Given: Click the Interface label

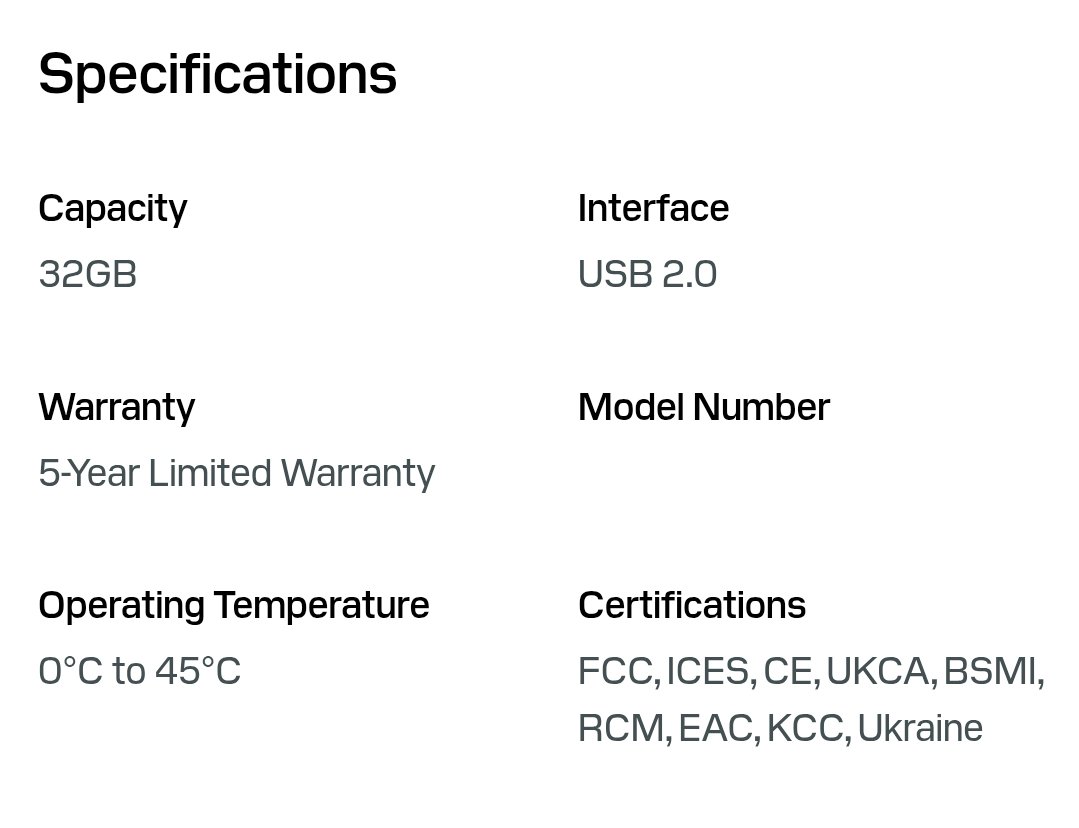Looking at the screenshot, I should (653, 209).
